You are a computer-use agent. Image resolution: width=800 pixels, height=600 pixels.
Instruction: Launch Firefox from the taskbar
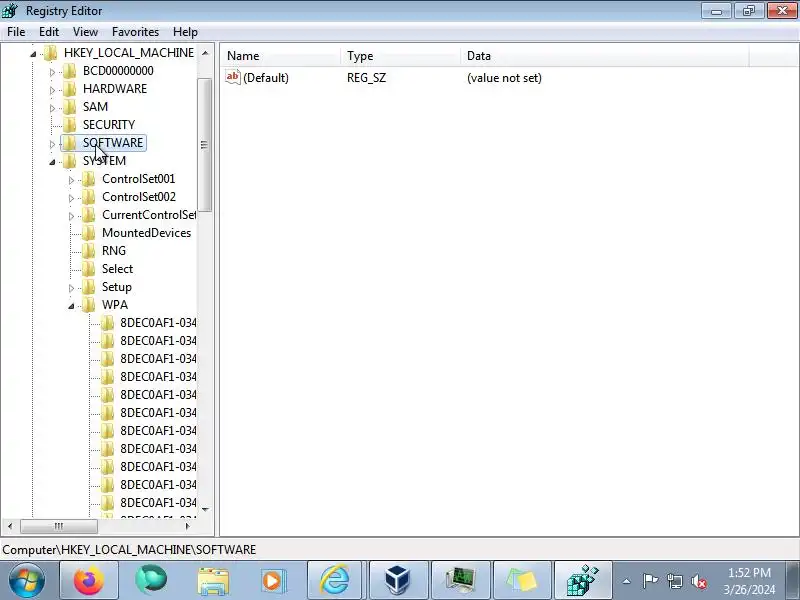tap(89, 580)
